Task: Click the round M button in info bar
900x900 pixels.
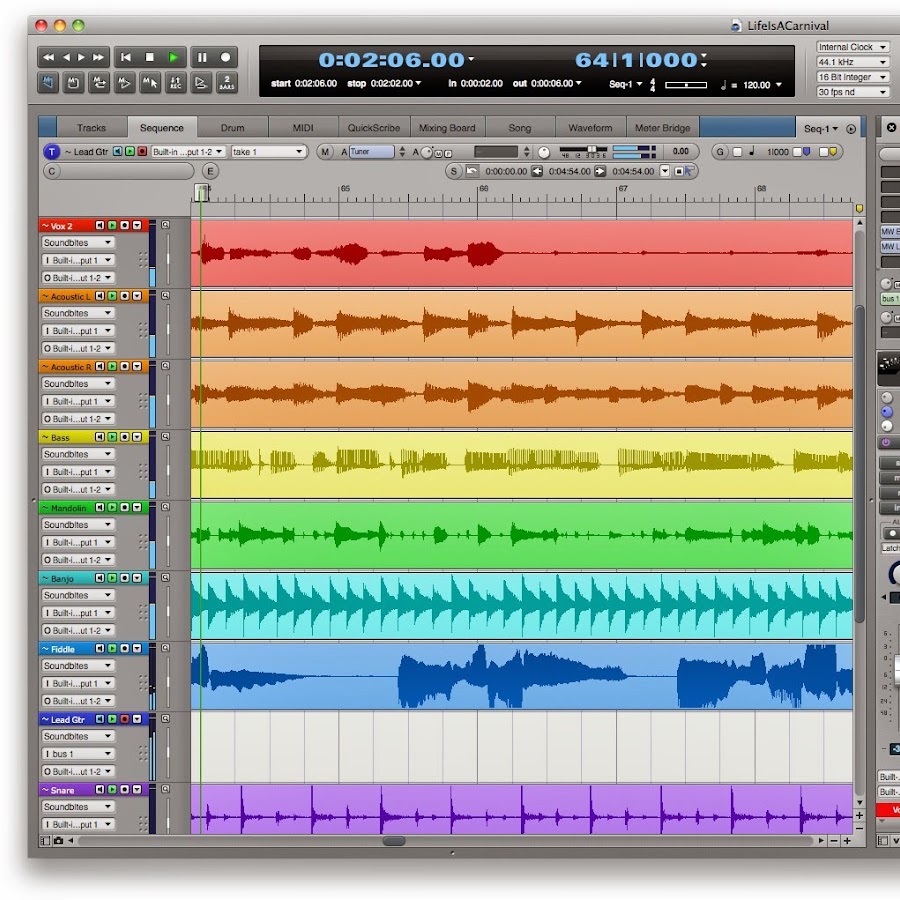Action: (x=325, y=152)
